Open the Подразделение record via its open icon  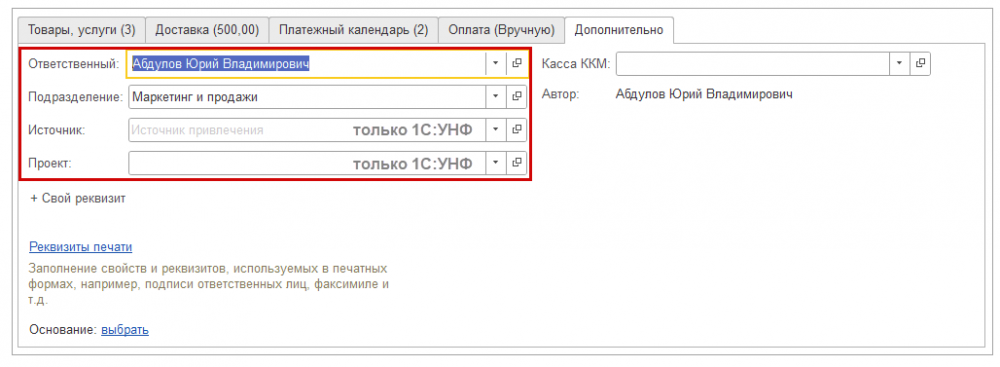pyautogui.click(x=517, y=97)
